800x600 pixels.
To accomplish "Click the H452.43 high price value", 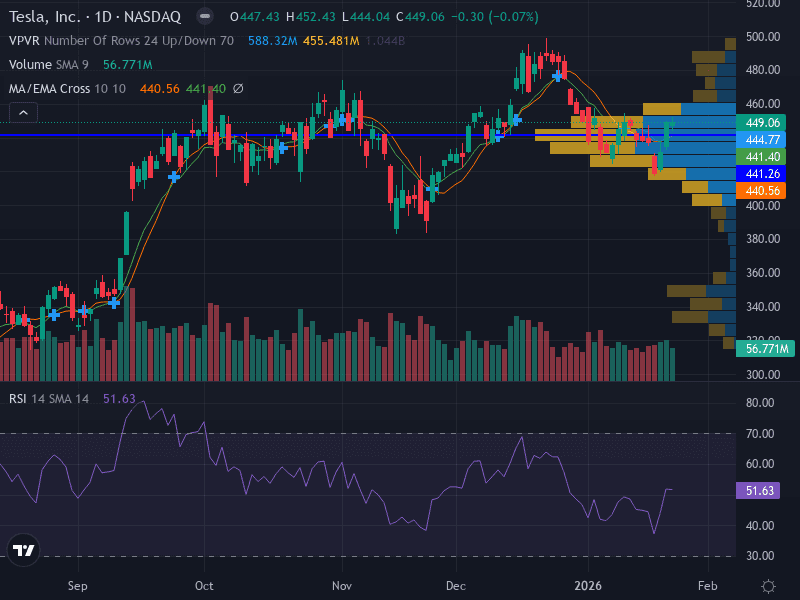I will (311, 17).
